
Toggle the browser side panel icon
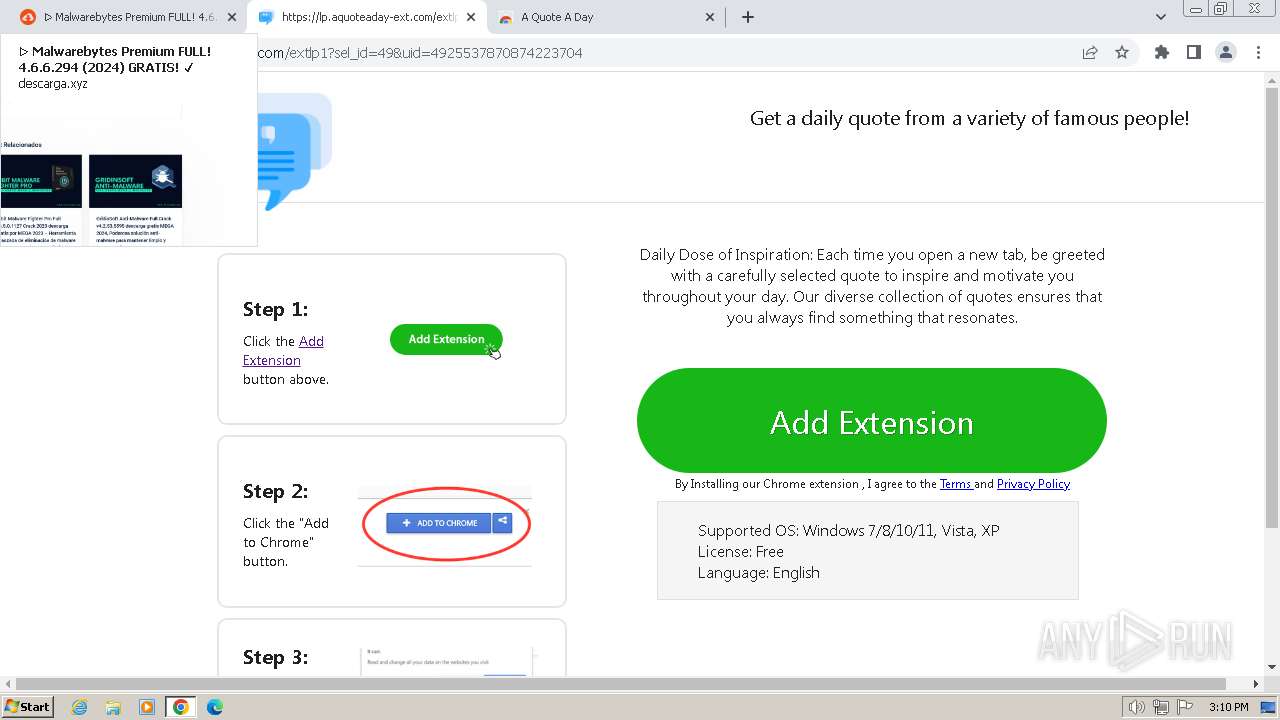[1193, 53]
